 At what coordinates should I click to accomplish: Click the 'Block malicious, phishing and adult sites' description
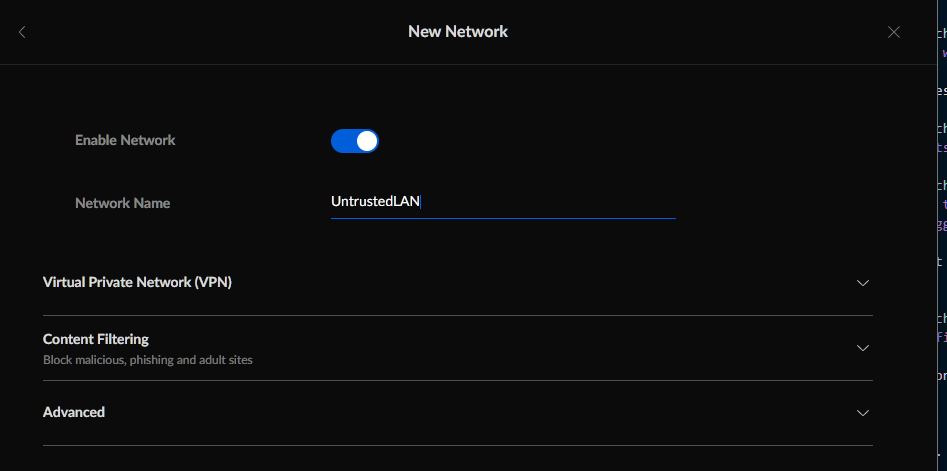click(x=148, y=360)
